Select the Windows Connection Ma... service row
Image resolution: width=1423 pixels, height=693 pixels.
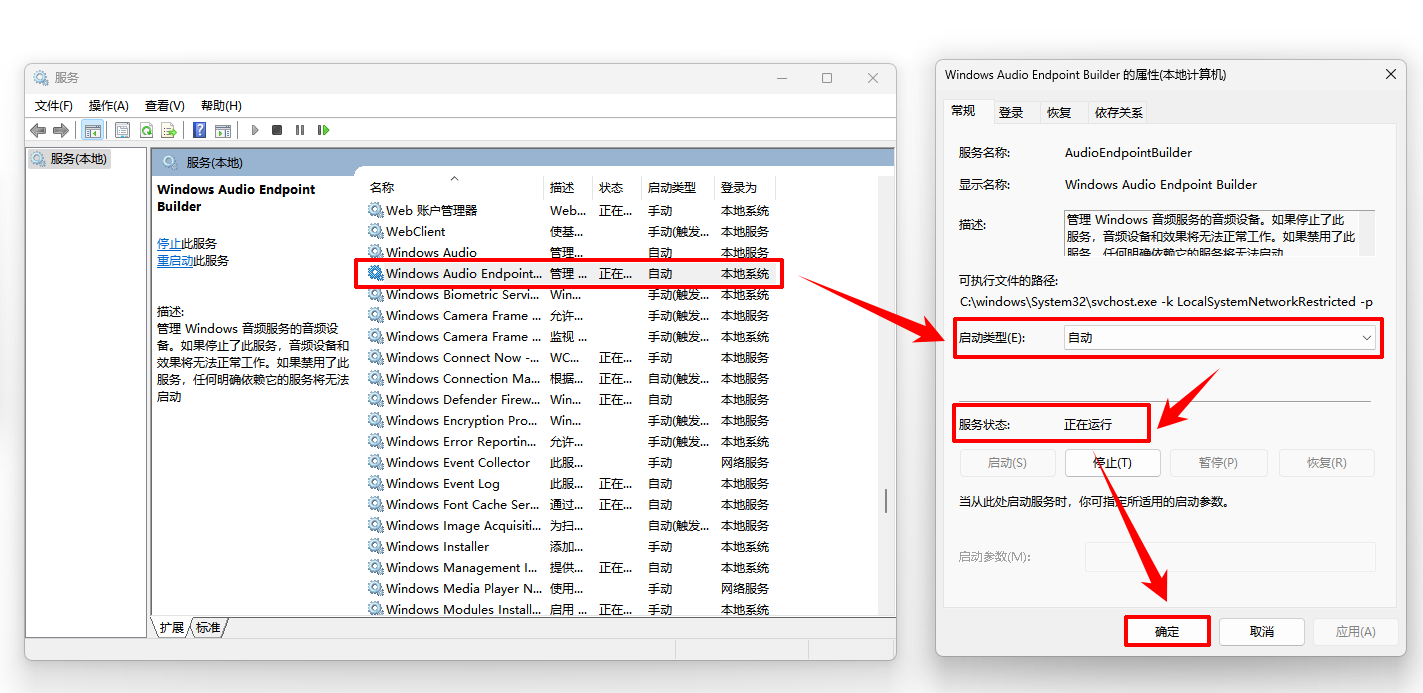click(568, 378)
